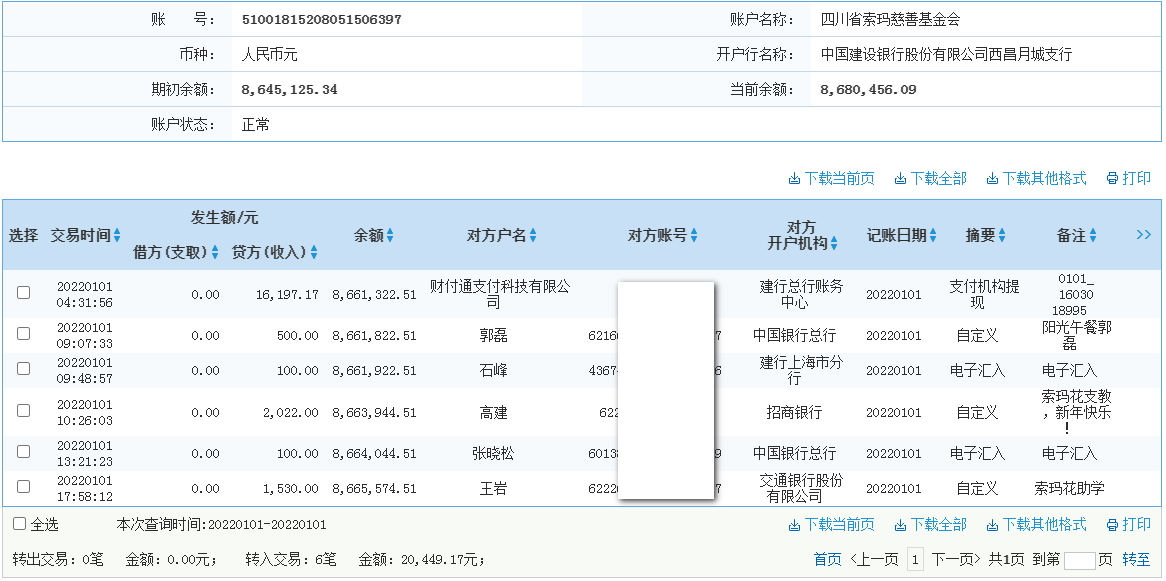Click remark 阳光午餐郭磊

pos(1077,336)
